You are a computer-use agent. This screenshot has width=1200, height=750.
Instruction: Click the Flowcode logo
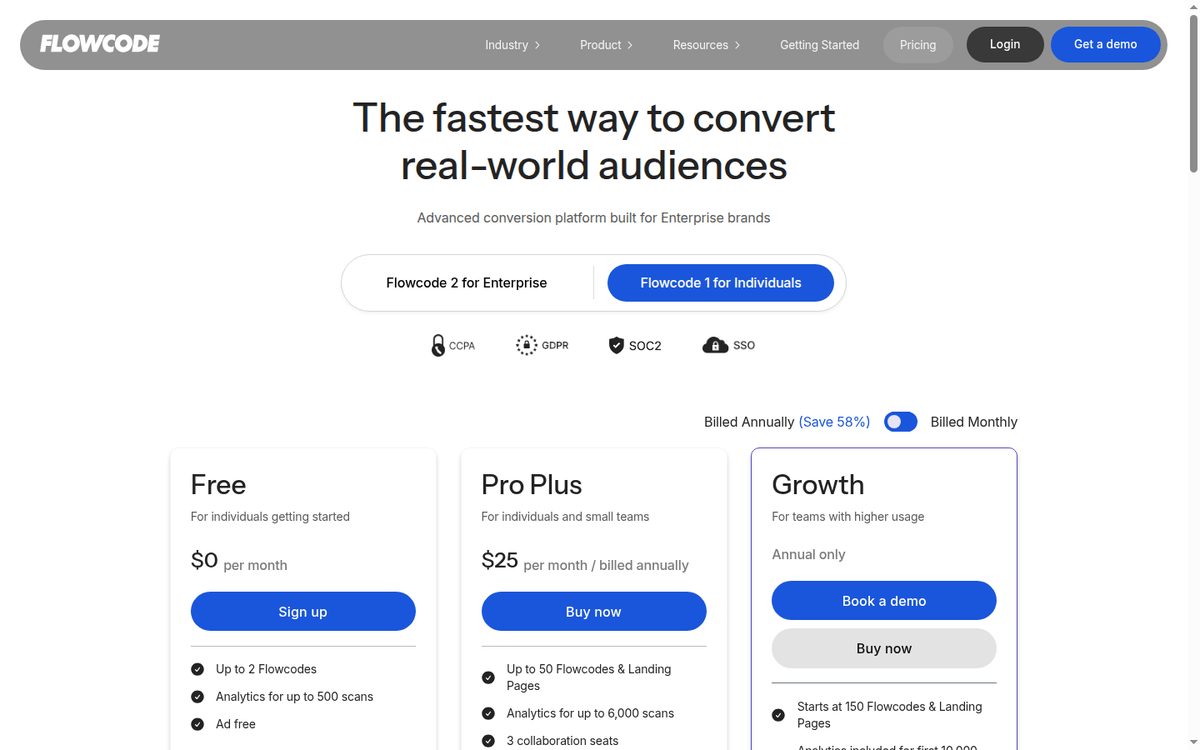100,44
